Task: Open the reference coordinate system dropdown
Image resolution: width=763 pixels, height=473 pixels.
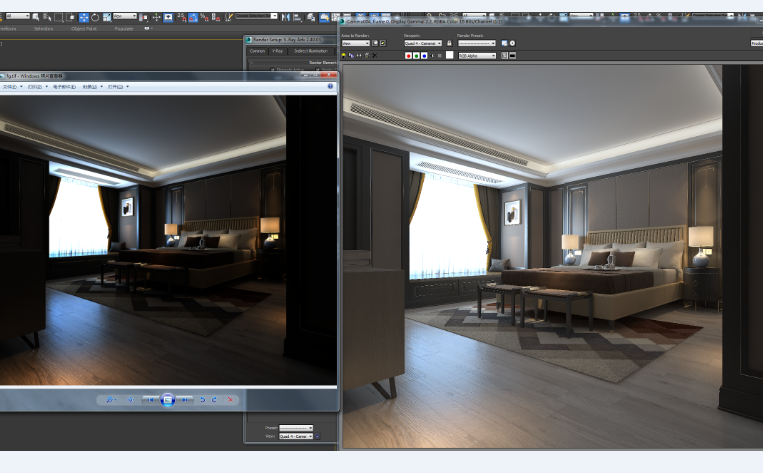Action: click(125, 16)
